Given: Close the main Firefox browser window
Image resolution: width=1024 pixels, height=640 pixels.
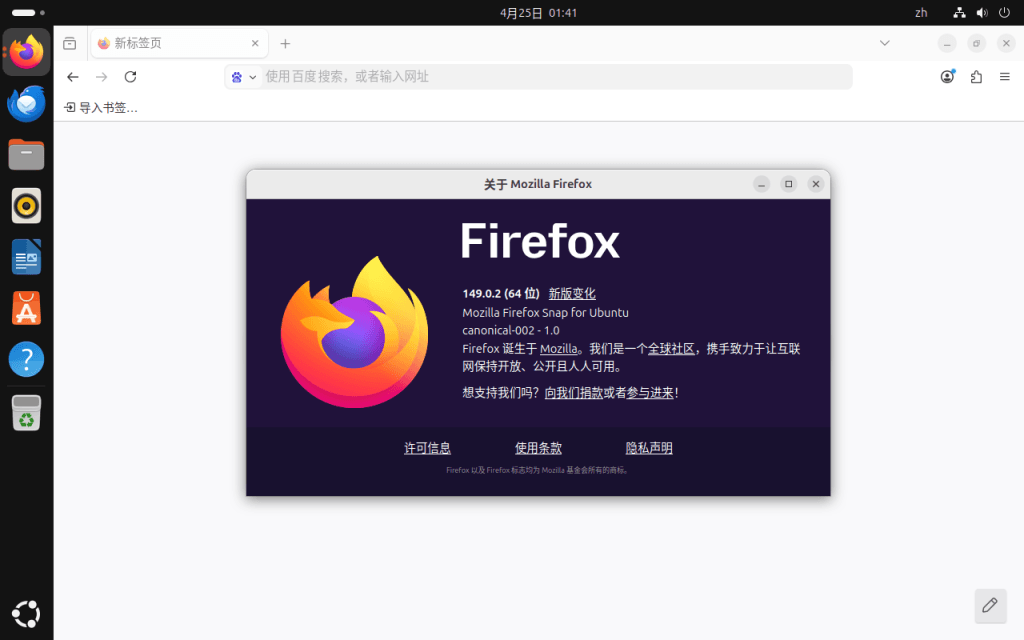Looking at the screenshot, I should click(1006, 44).
